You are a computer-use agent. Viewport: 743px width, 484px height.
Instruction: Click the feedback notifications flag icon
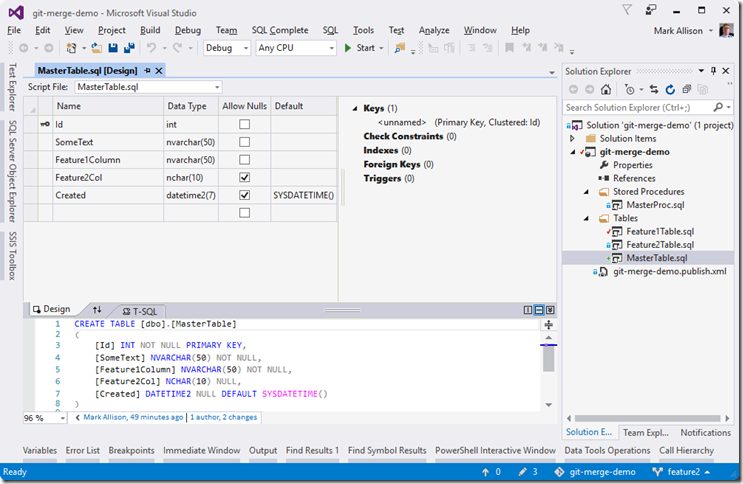(x=627, y=10)
